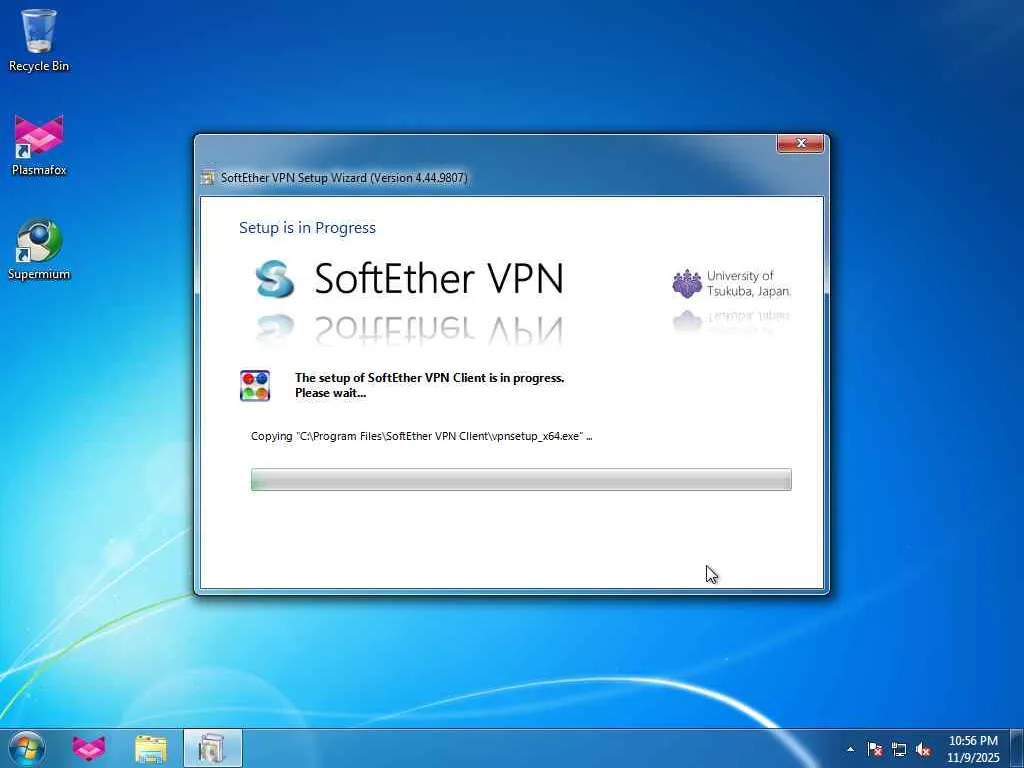
Task: Show hidden tray icons arrow
Action: 850,749
